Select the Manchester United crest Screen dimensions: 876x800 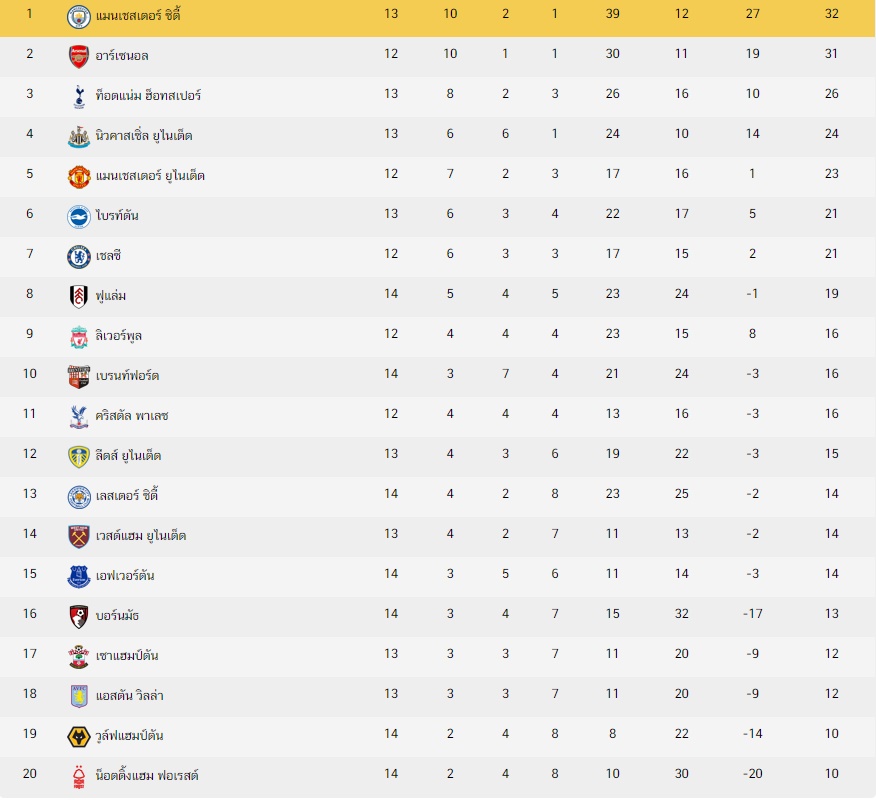click(79, 177)
